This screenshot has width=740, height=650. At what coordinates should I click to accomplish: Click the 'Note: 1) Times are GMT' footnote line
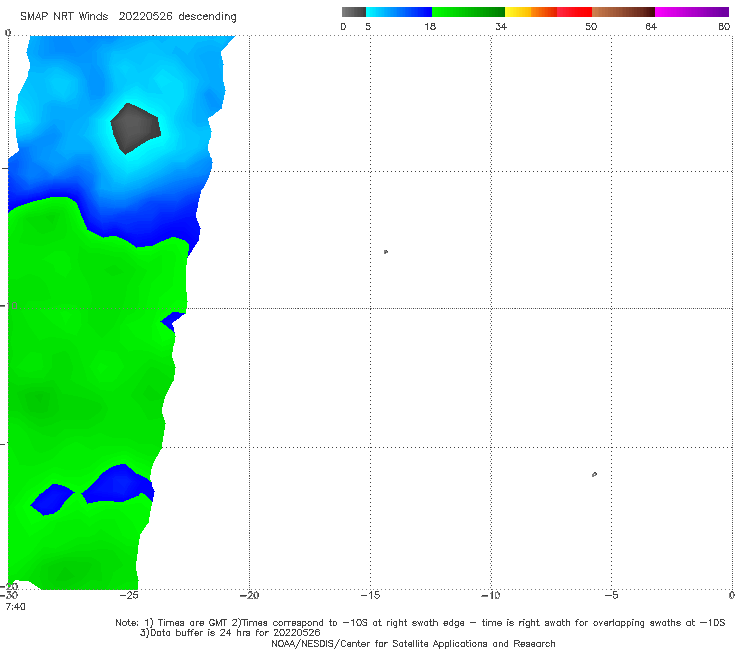tap(420, 623)
